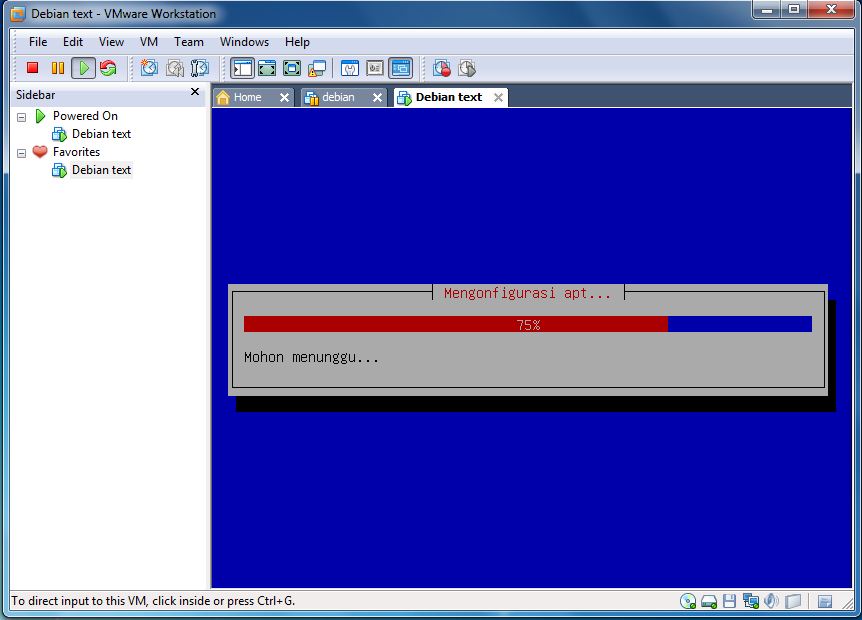Image resolution: width=862 pixels, height=620 pixels.
Task: Open the View menu
Action: coord(111,42)
